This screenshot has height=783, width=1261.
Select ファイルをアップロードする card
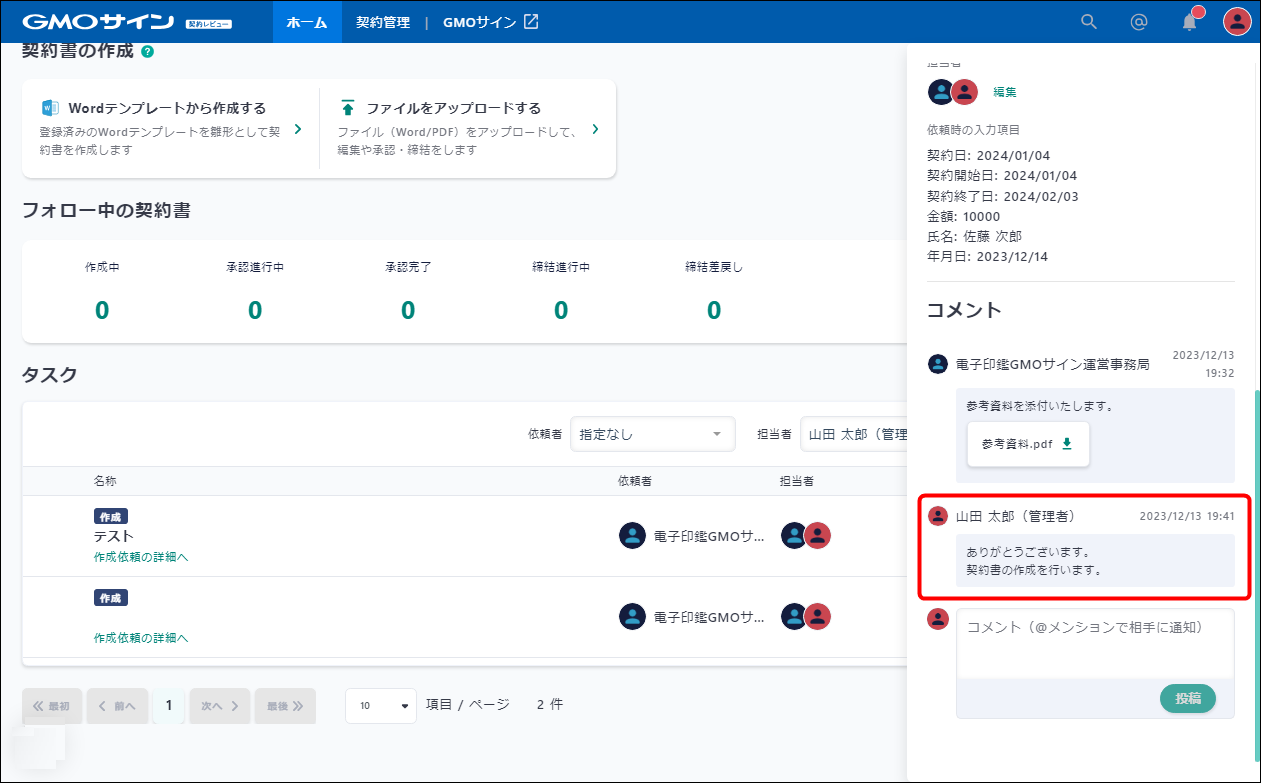pyautogui.click(x=467, y=129)
